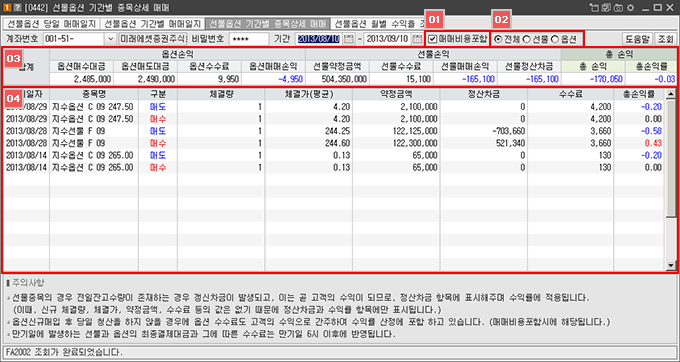Click the 총손익률 cell -0.58
This screenshot has height=362, width=680.
640,131
